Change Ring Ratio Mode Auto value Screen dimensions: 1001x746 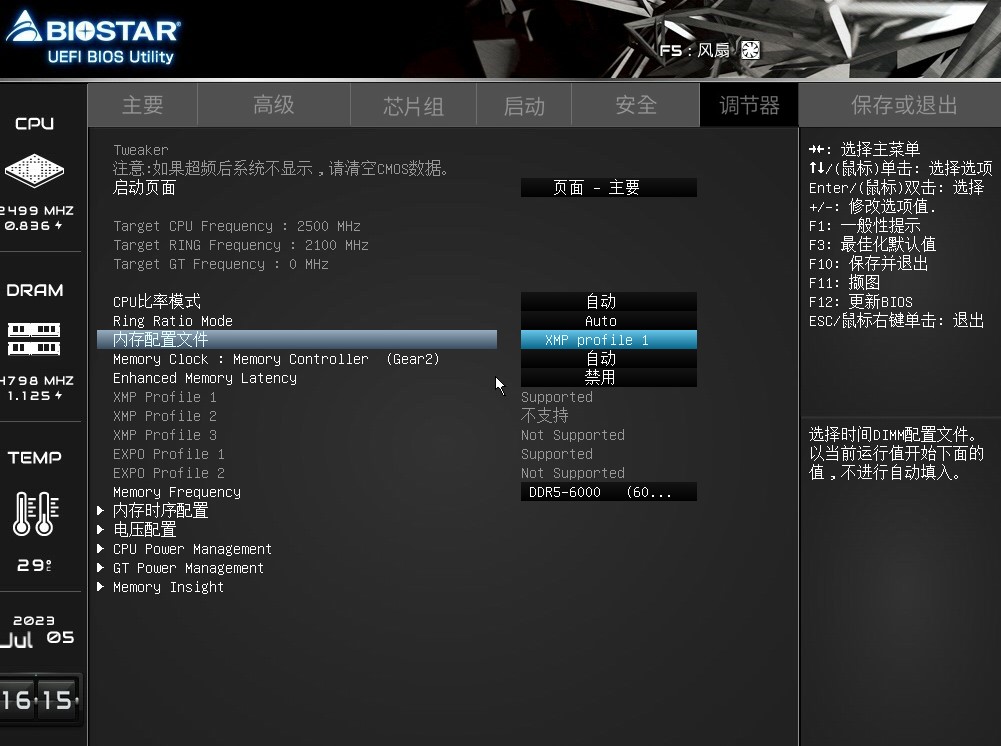point(608,320)
